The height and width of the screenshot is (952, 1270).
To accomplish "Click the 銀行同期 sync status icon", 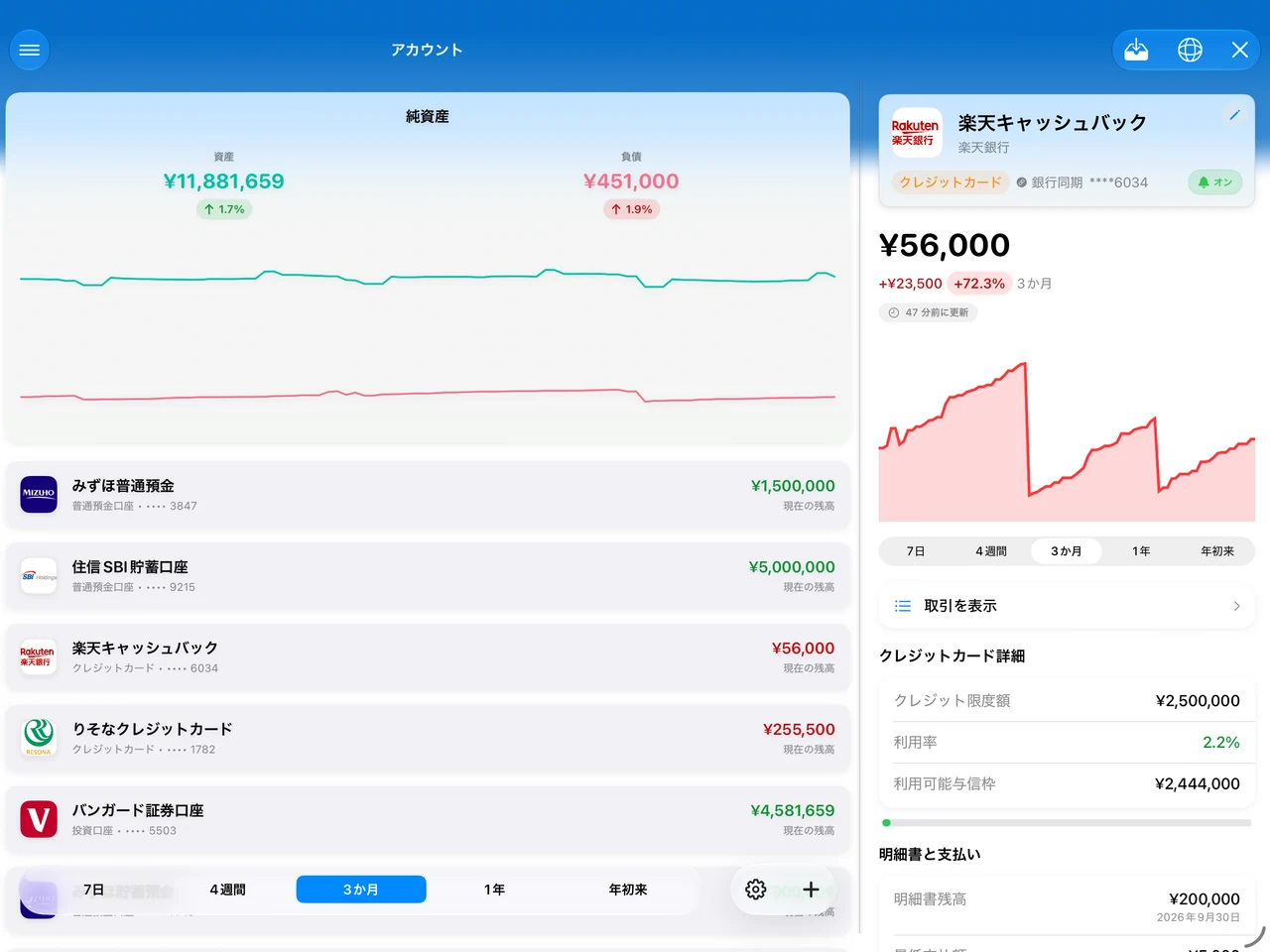I will (x=1022, y=182).
